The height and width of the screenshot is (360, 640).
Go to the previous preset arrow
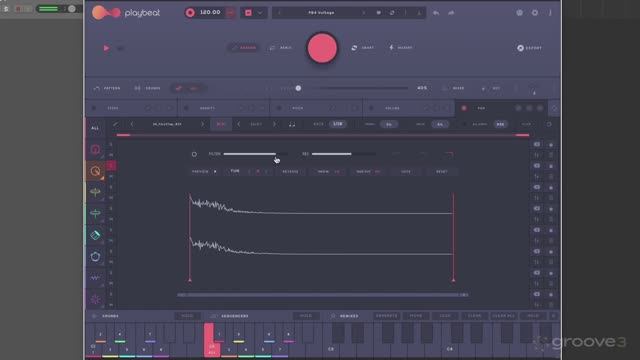pos(280,13)
